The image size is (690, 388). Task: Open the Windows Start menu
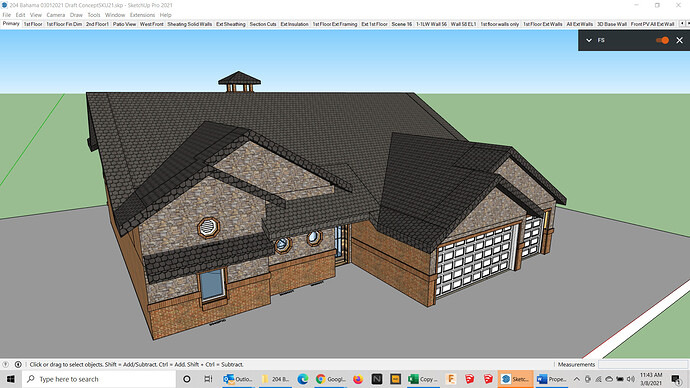point(11,379)
